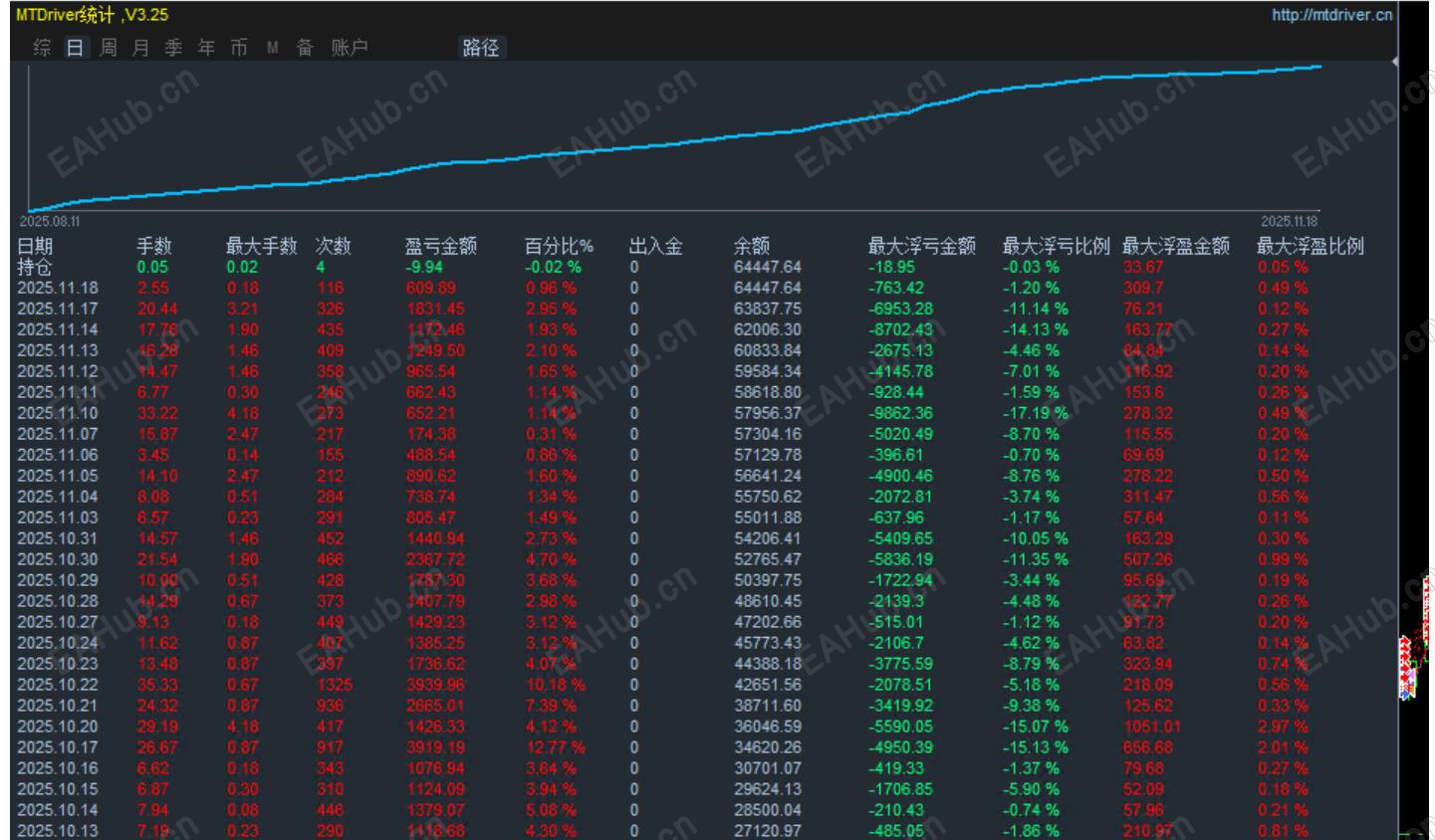Click balance 30701.07 for 2025.10.16
This screenshot has height=840, width=1435.
coord(768,768)
